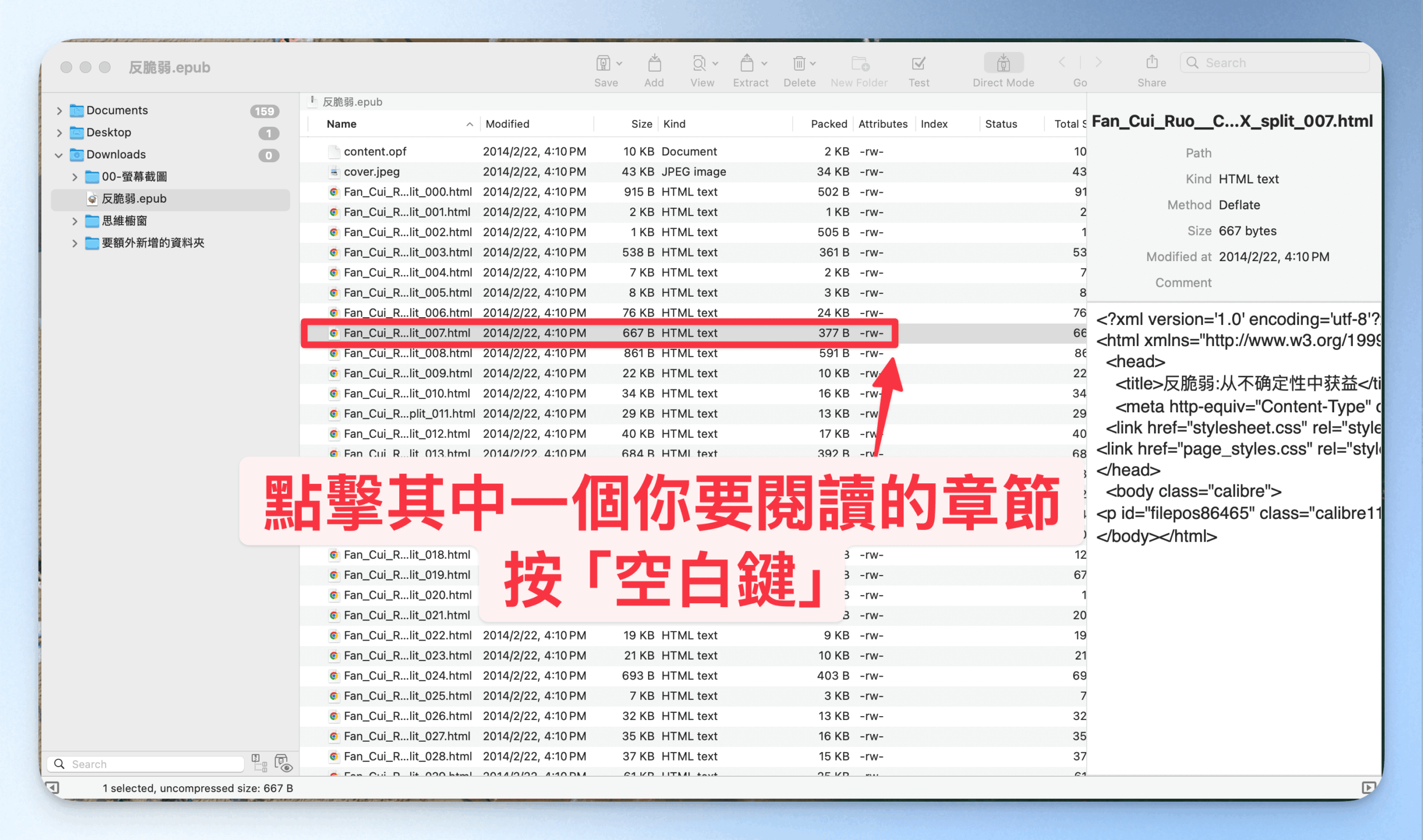The height and width of the screenshot is (840, 1423).
Task: Click the Test archive toolbar icon
Action: tap(918, 63)
